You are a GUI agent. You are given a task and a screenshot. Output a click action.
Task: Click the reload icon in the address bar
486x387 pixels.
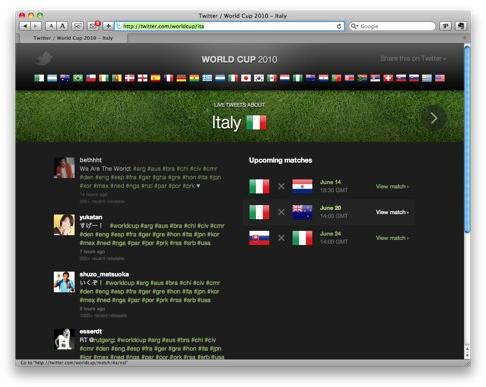(339, 26)
